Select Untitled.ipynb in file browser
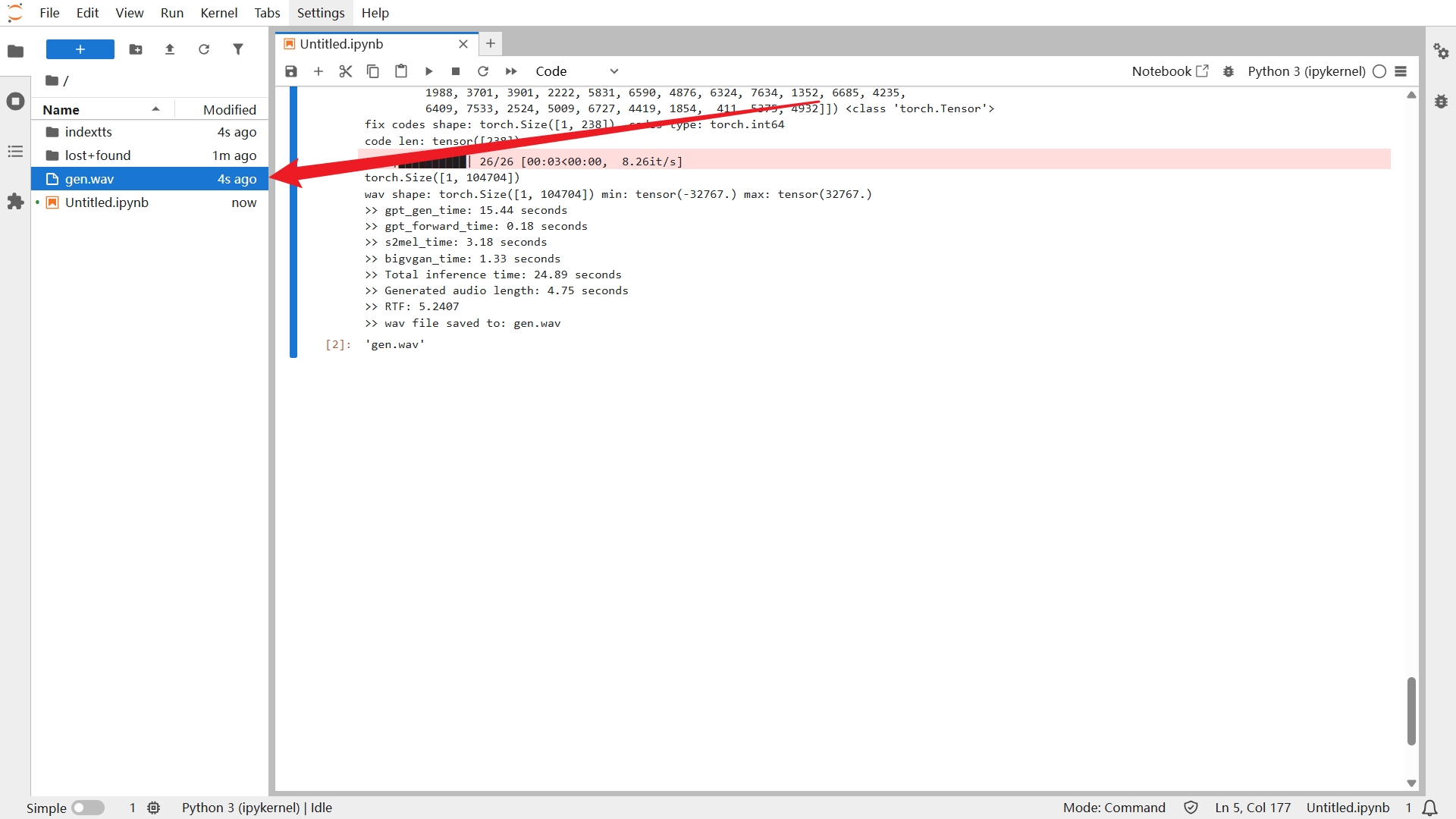Image resolution: width=1456 pixels, height=819 pixels. click(x=149, y=202)
